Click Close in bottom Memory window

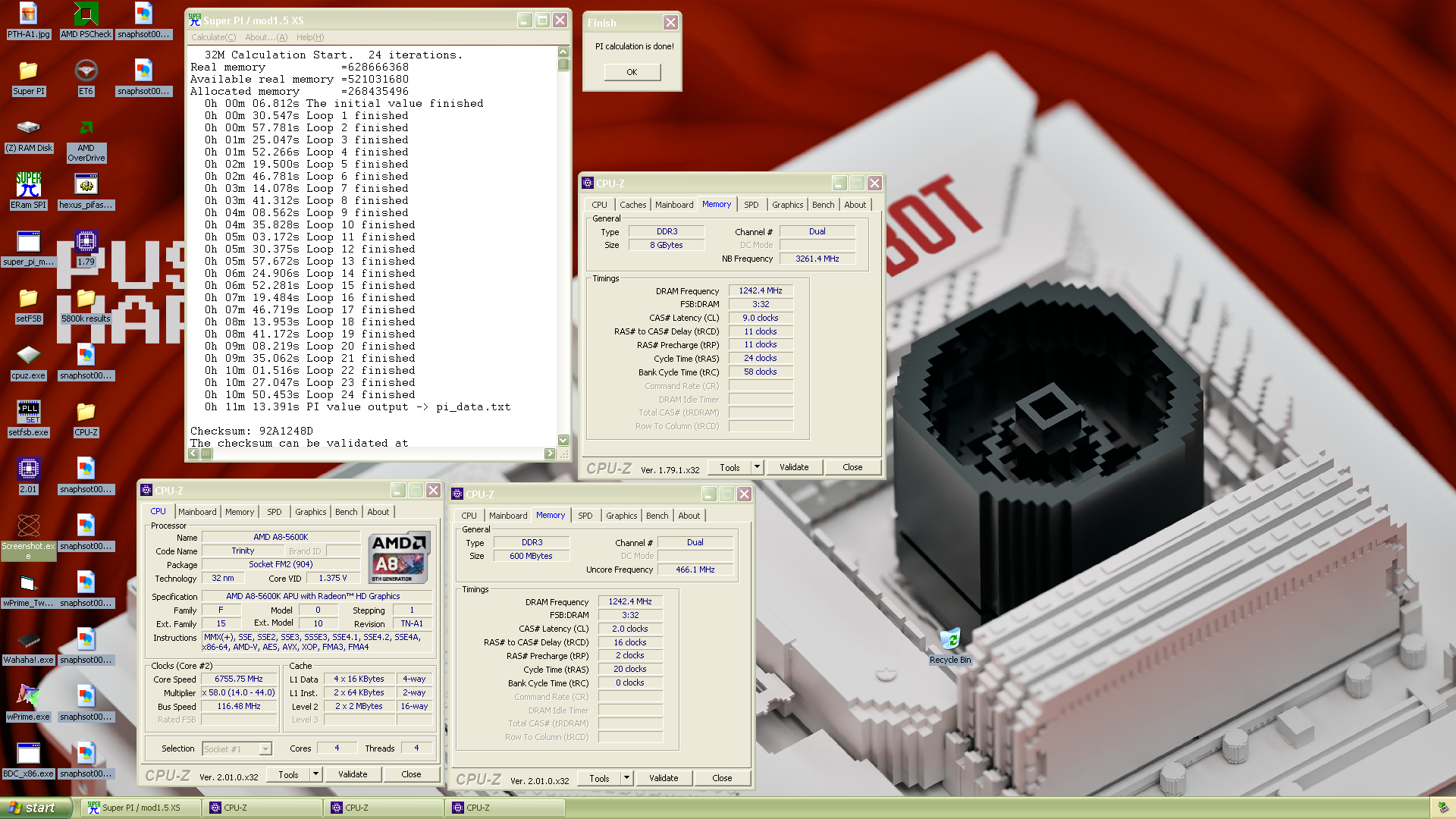tap(722, 778)
